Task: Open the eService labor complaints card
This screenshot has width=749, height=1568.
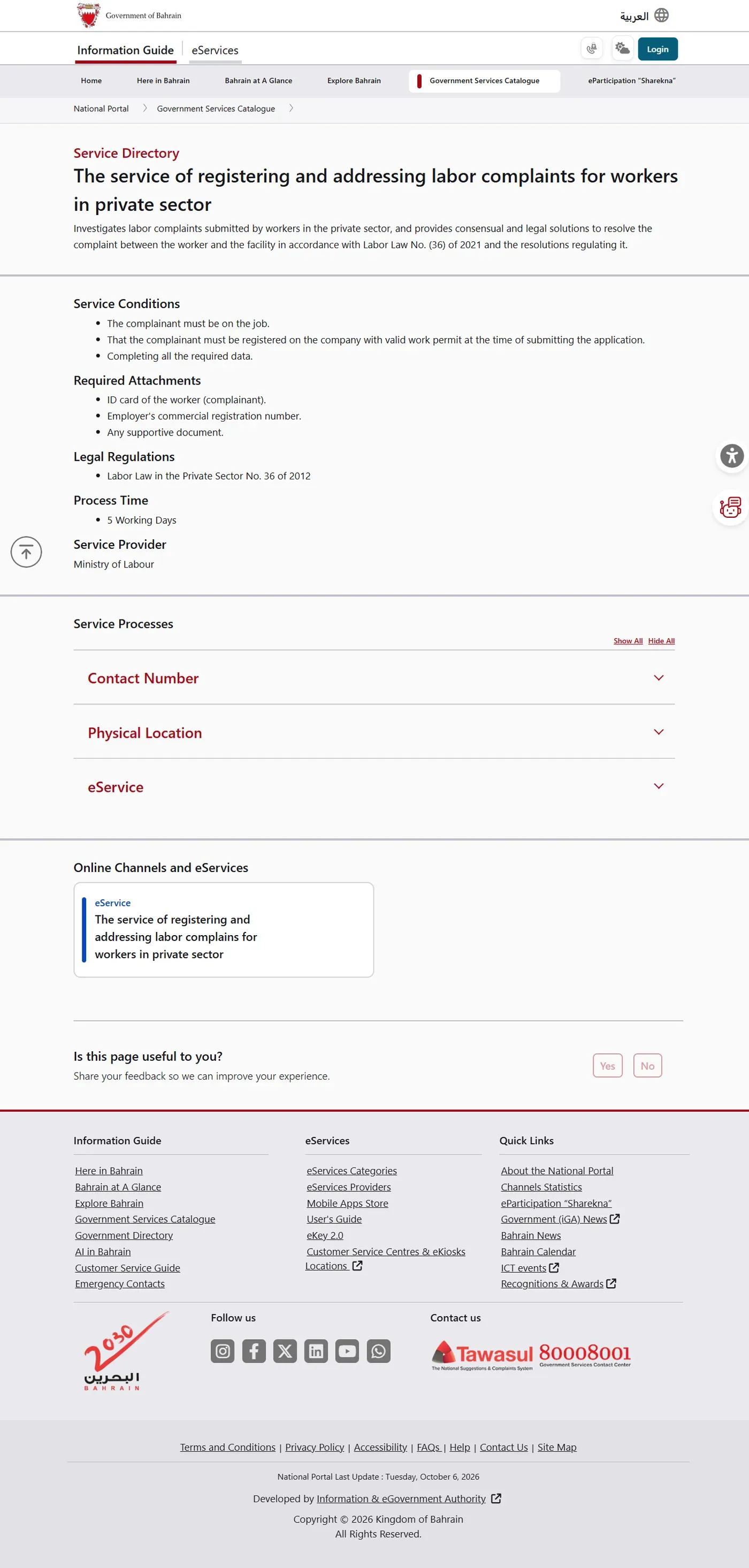Action: click(224, 929)
